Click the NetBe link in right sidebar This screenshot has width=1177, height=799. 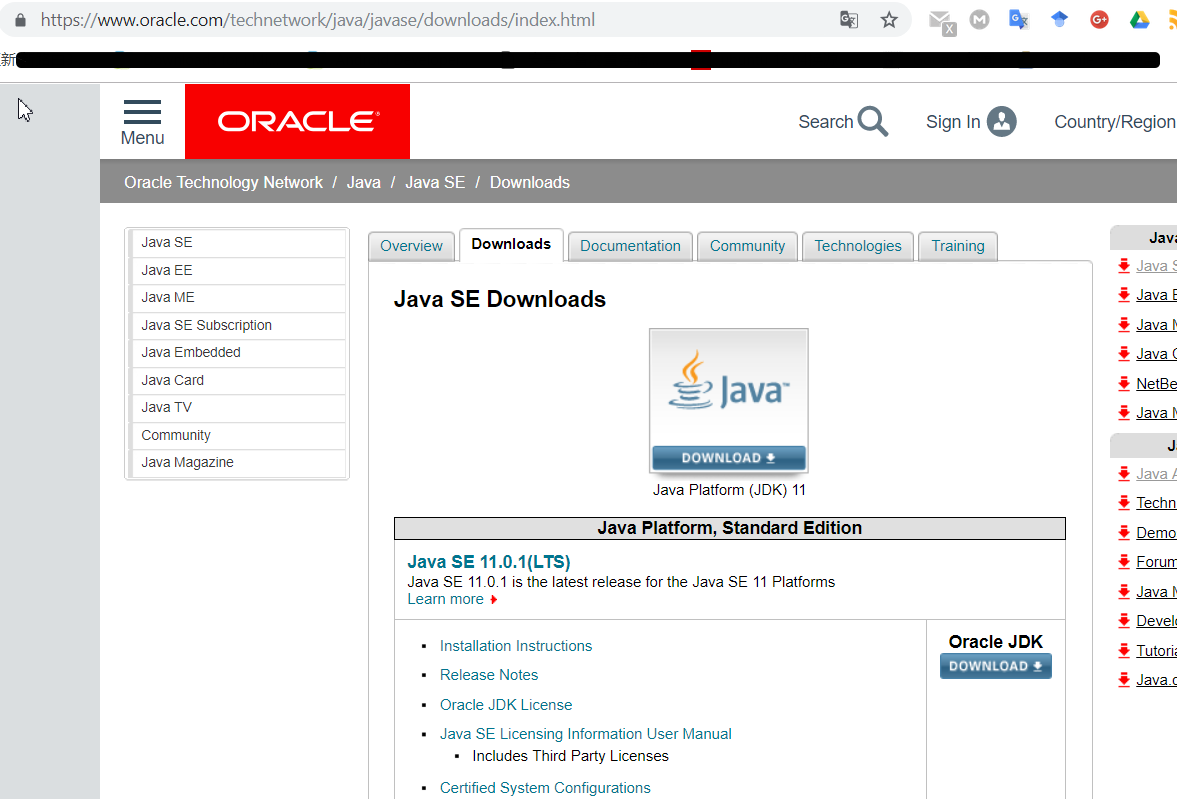coord(1156,384)
